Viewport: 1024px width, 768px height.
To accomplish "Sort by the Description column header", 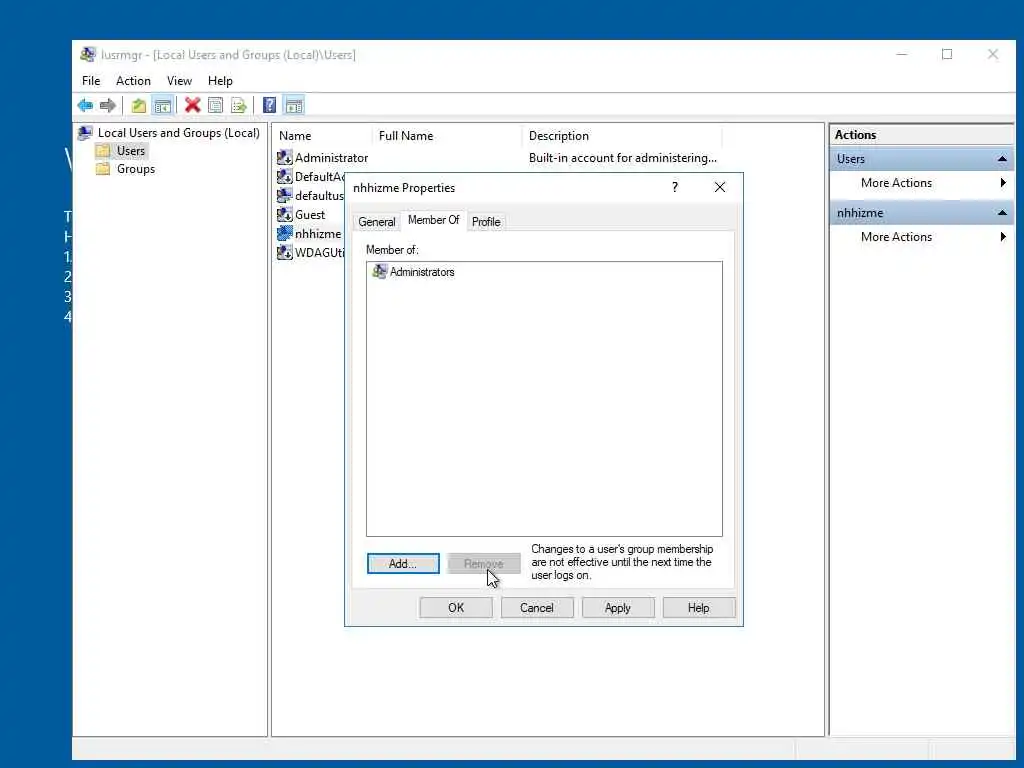I will (x=622, y=136).
